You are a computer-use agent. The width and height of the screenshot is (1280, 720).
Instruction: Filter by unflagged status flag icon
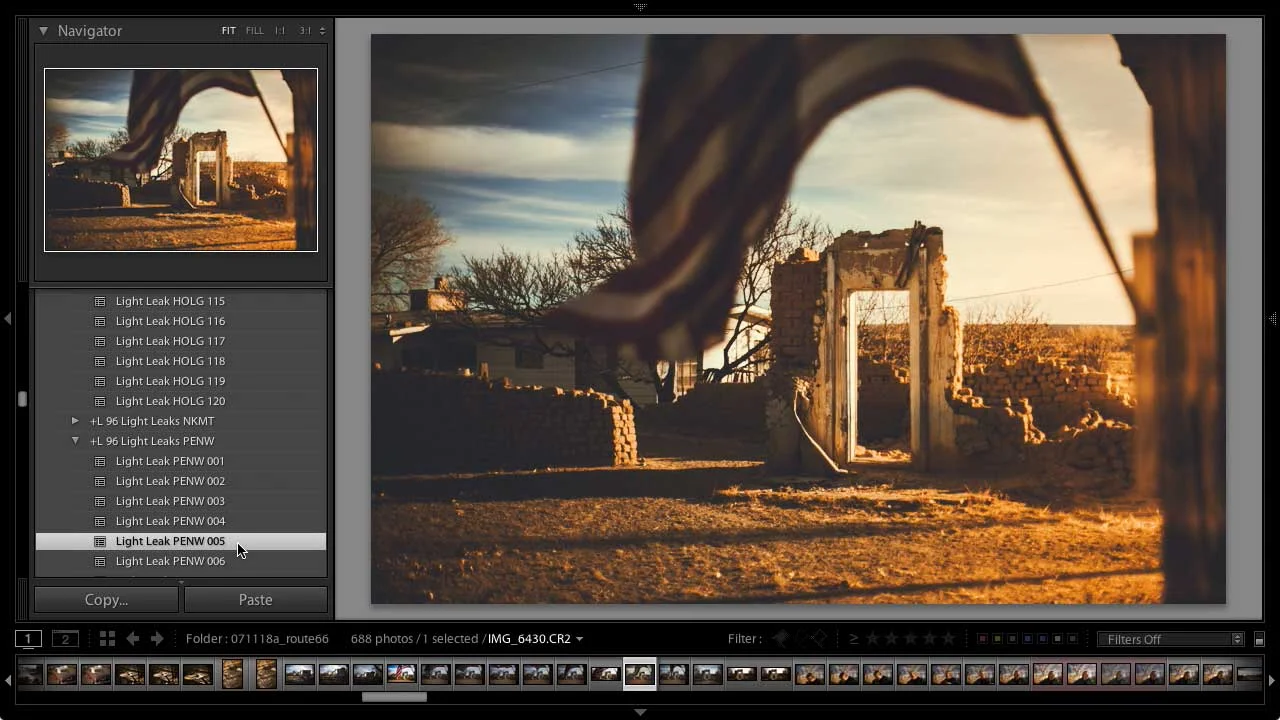tap(800, 639)
